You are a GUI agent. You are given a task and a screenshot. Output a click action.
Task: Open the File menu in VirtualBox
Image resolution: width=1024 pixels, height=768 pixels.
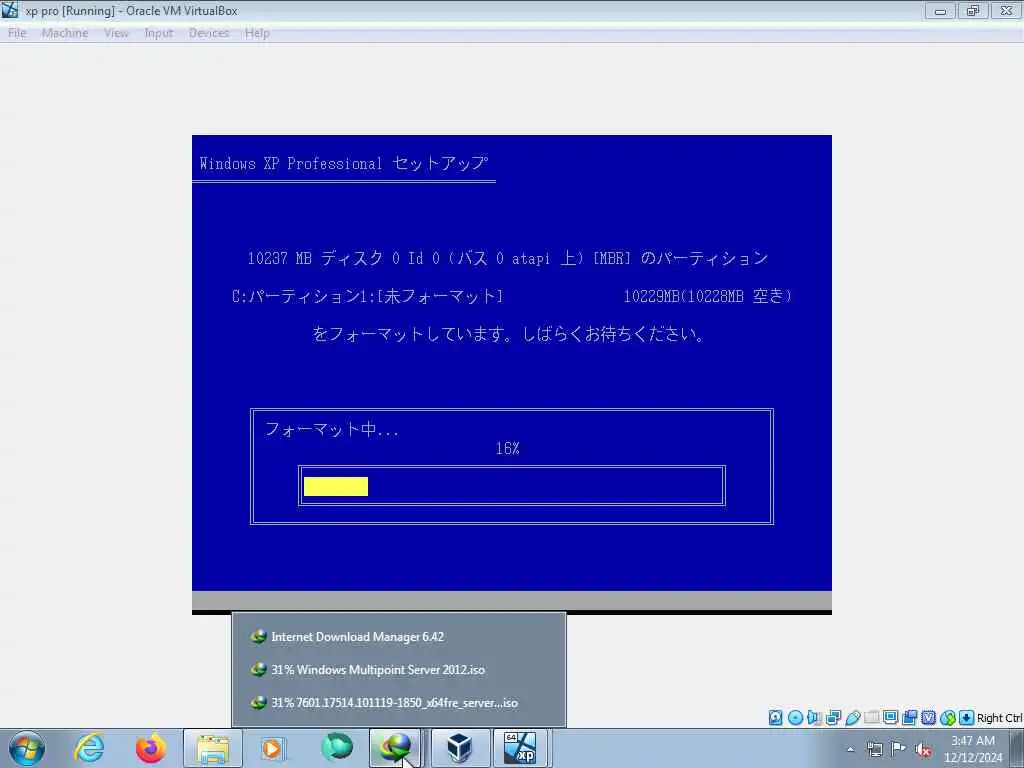click(x=17, y=33)
